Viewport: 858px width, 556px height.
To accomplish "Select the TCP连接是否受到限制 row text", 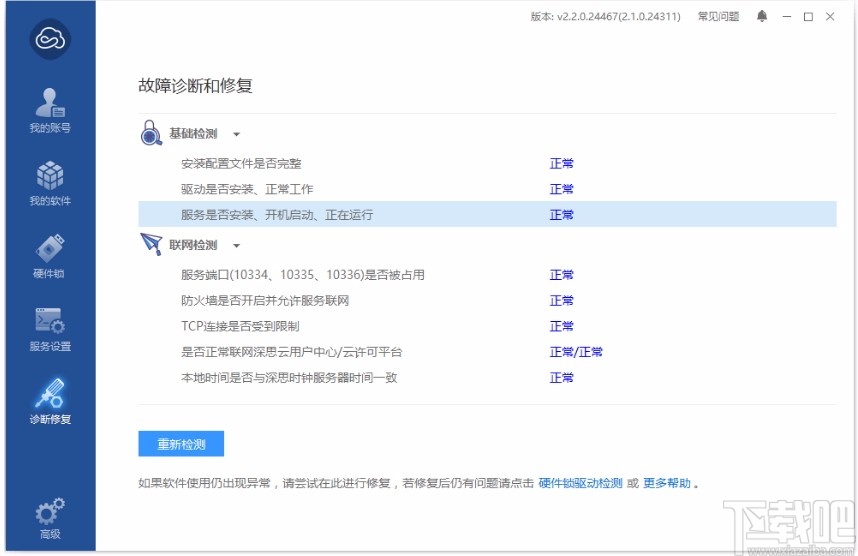I will click(240, 326).
